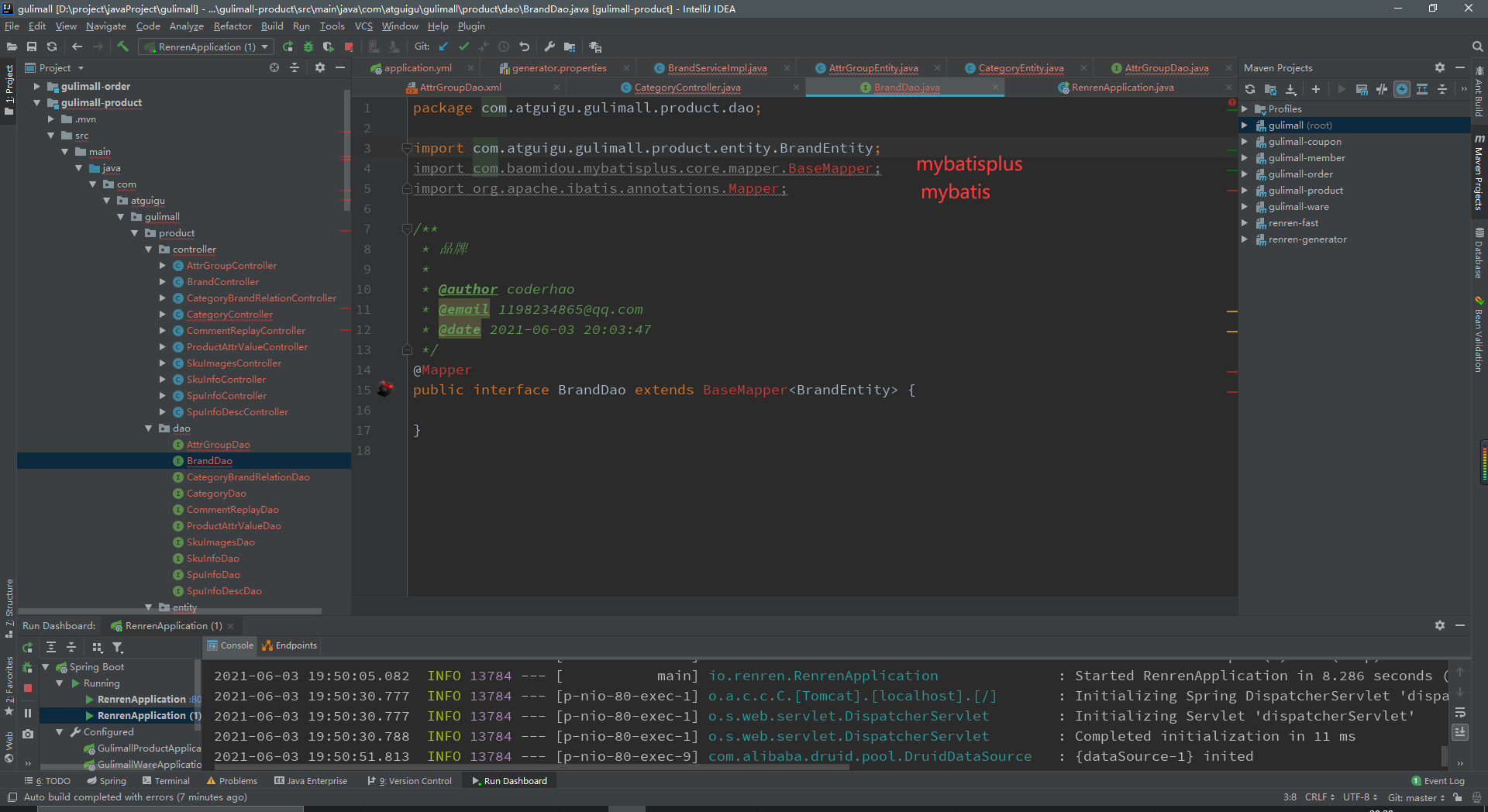
Task: Close the generator.properties tab
Action: point(627,68)
